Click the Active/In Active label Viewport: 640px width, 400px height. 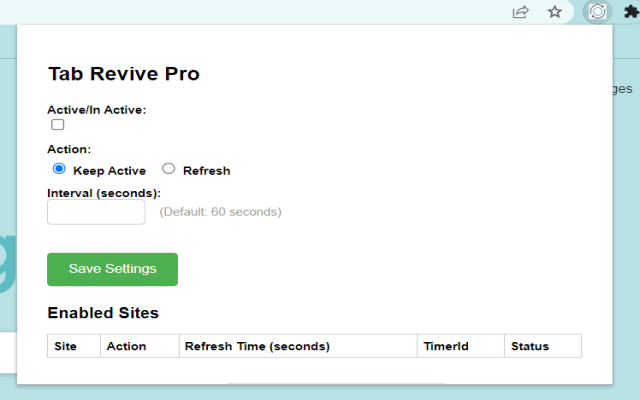[x=97, y=110]
